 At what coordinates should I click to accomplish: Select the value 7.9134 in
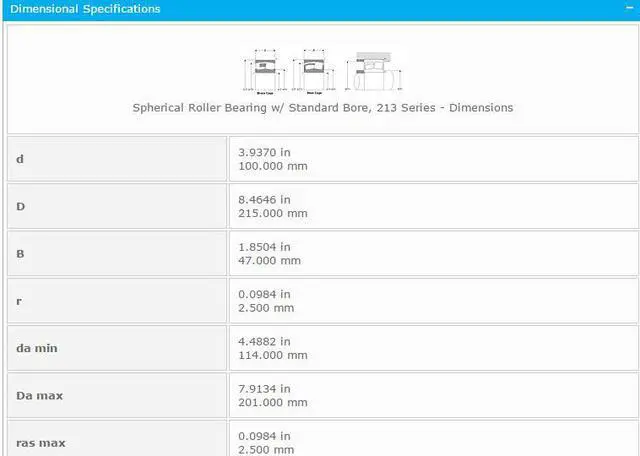pyautogui.click(x=264, y=389)
